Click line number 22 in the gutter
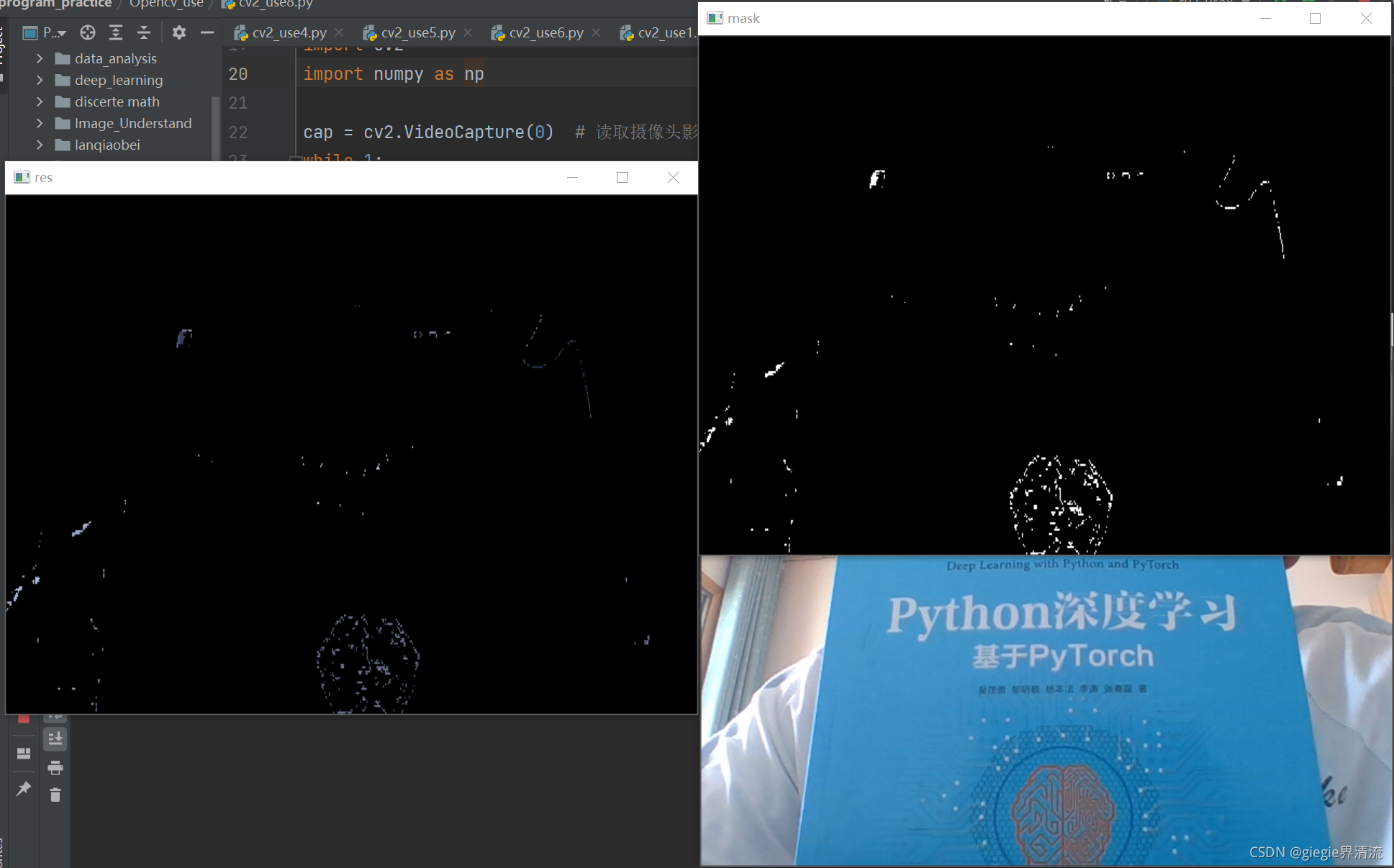This screenshot has width=1394, height=868. [x=238, y=132]
